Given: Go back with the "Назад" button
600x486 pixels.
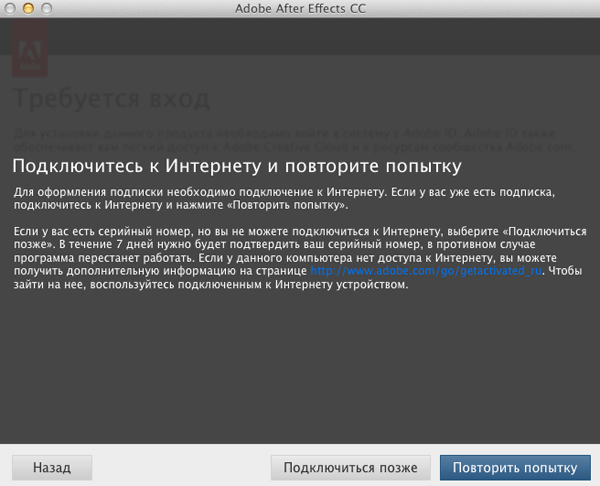Looking at the screenshot, I should coord(52,467).
